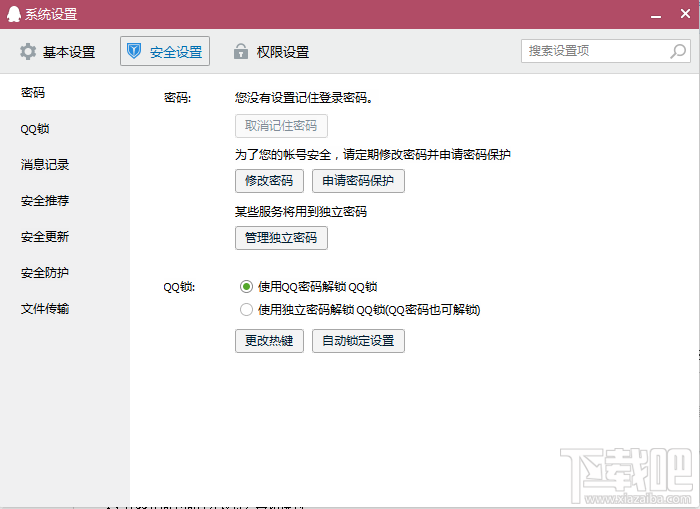Select 使用QQ密码解锁QQ锁 radio option
Viewport: 700px width, 509px height.
tap(246, 287)
